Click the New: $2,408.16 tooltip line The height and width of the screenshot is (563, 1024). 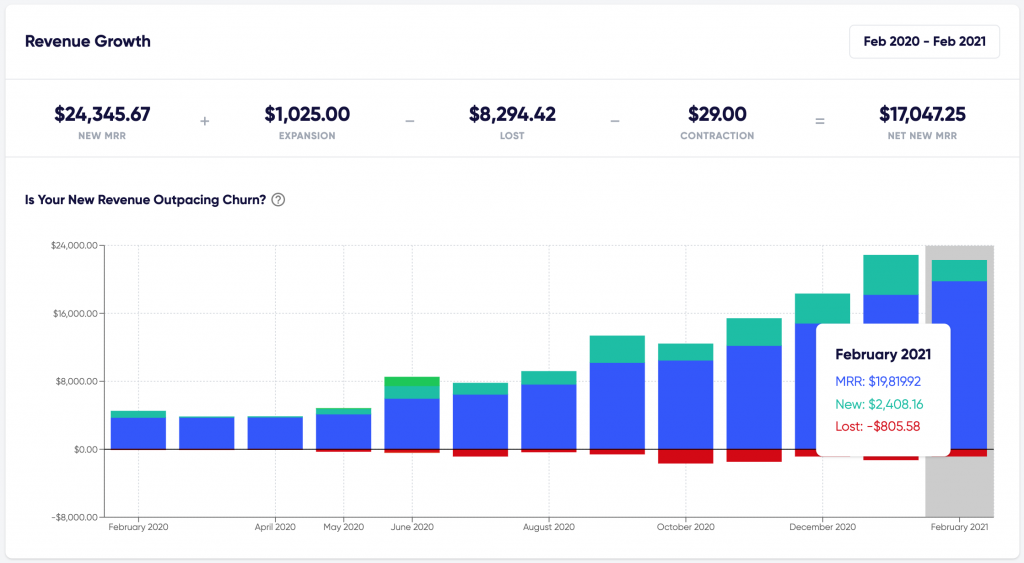[879, 404]
